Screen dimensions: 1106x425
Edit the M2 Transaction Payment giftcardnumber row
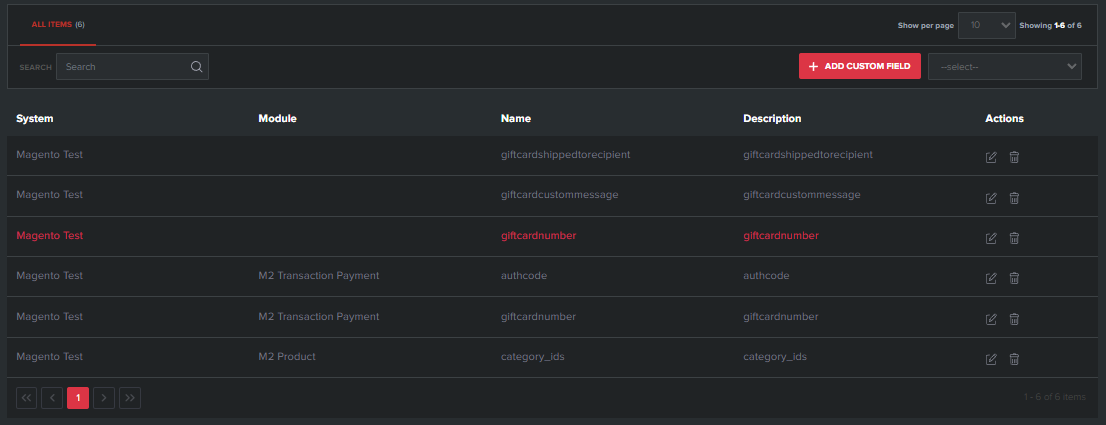click(991, 319)
